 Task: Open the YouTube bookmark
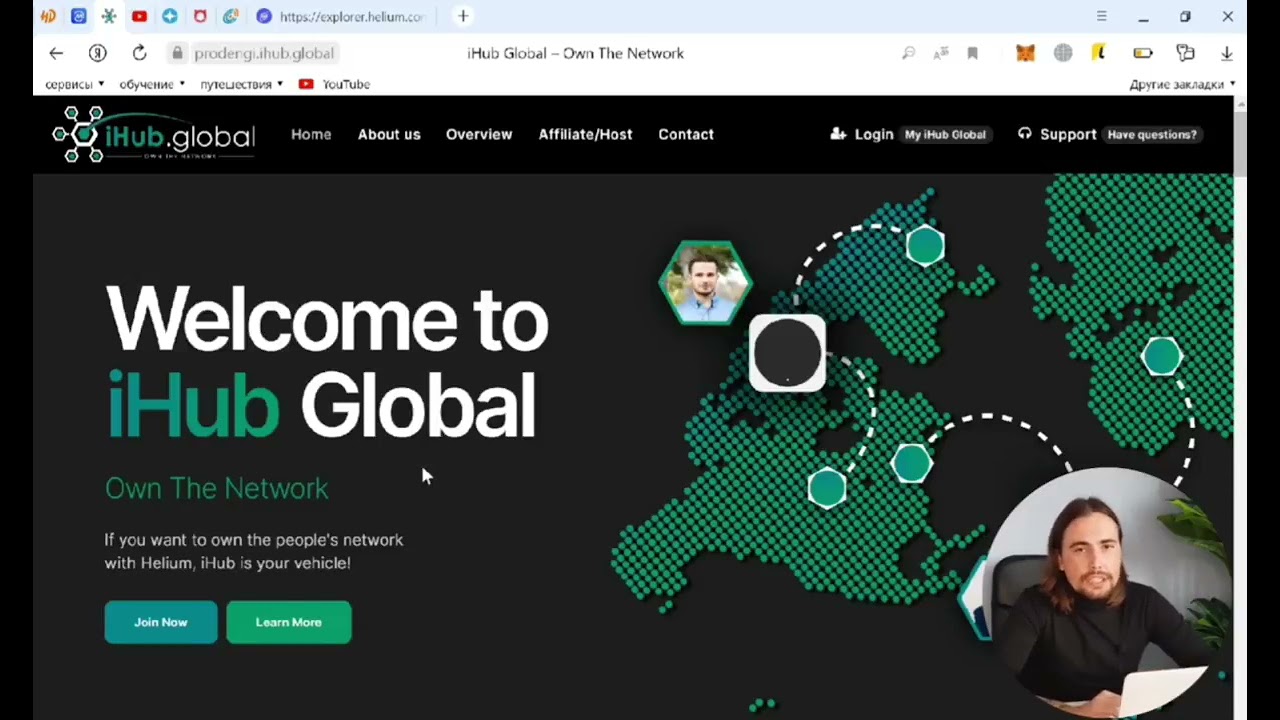click(x=334, y=84)
